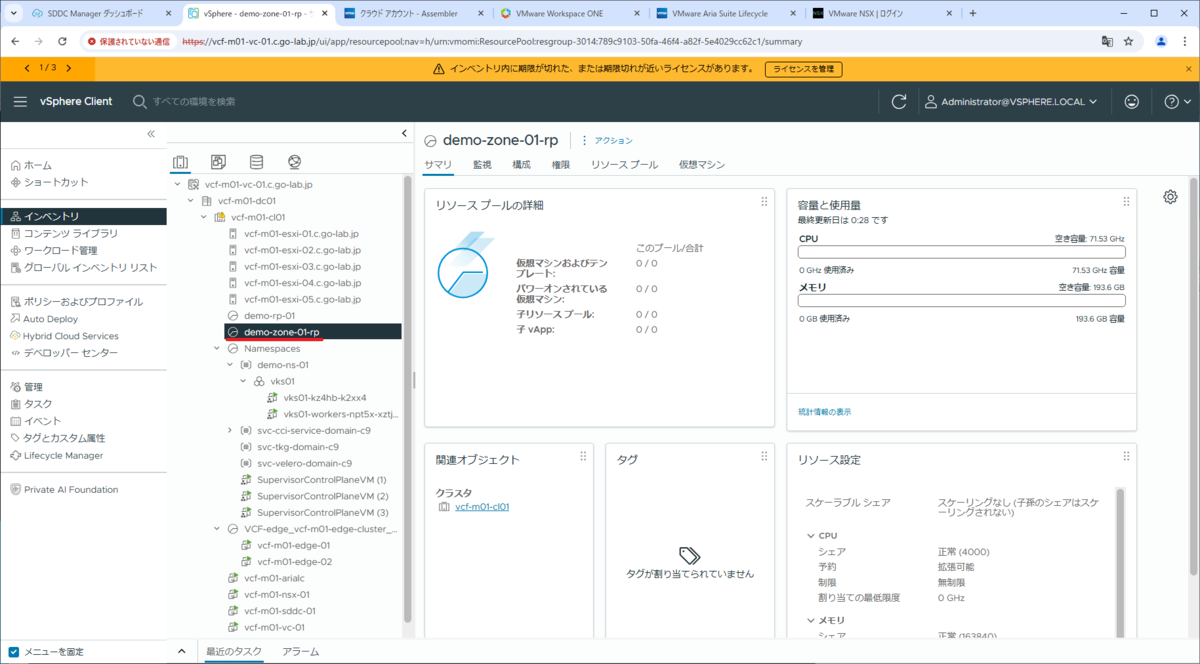Switch to 権限 tab
The width and height of the screenshot is (1200, 664).
point(561,164)
